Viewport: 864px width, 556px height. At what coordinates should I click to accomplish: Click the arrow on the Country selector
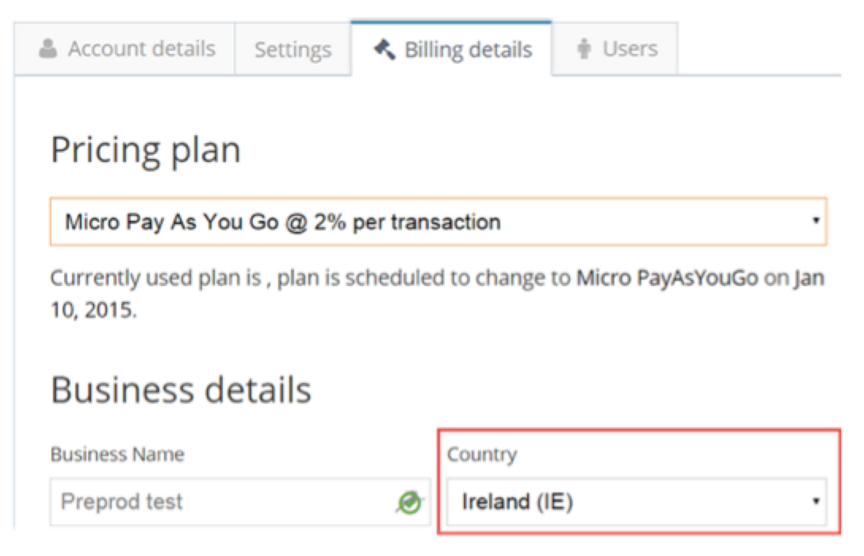click(x=816, y=501)
